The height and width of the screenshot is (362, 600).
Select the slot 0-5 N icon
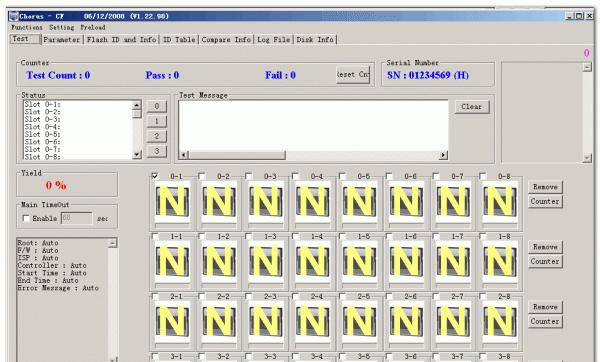coord(359,201)
